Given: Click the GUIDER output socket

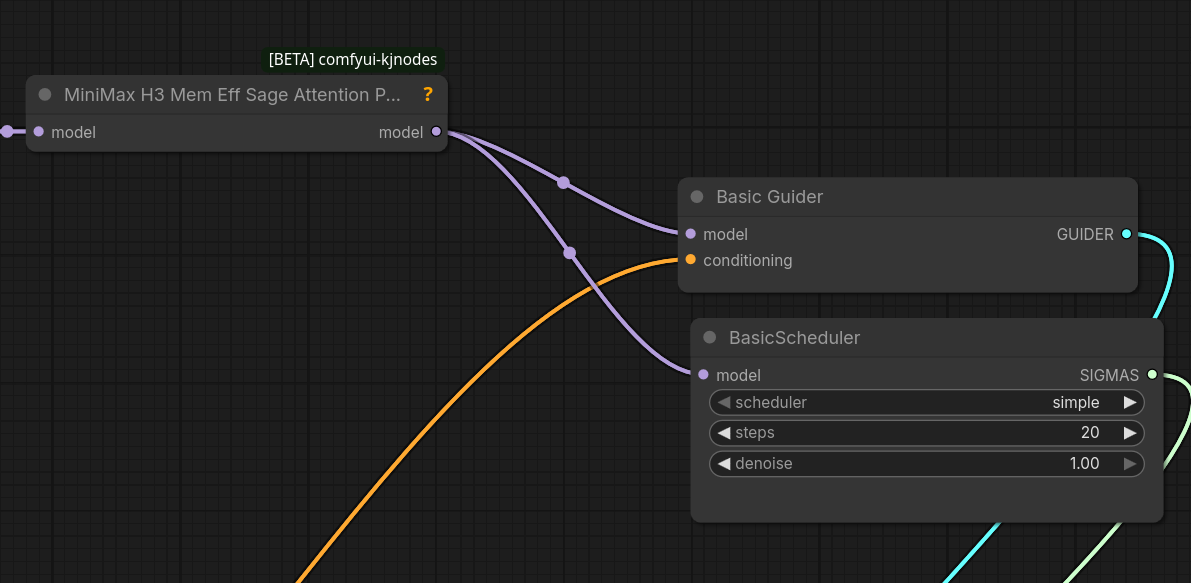Looking at the screenshot, I should tap(1126, 234).
